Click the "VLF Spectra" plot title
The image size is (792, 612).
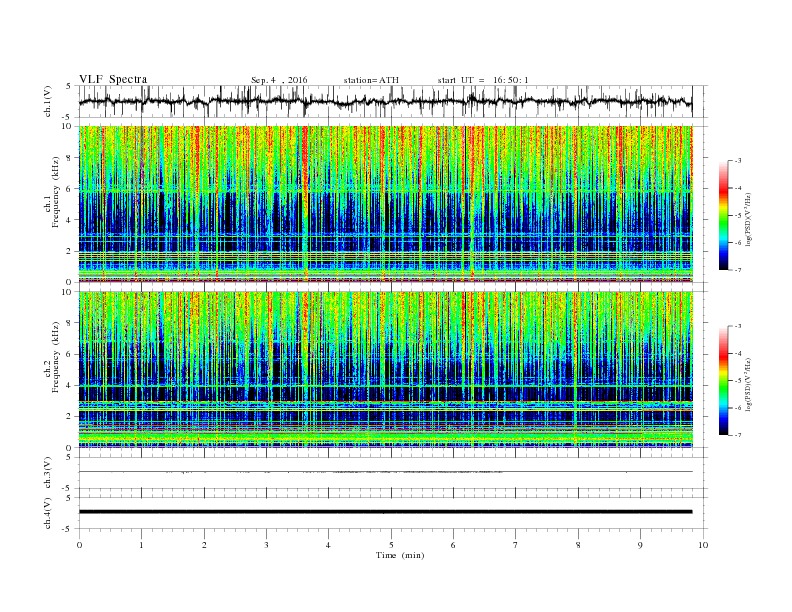tap(113, 79)
